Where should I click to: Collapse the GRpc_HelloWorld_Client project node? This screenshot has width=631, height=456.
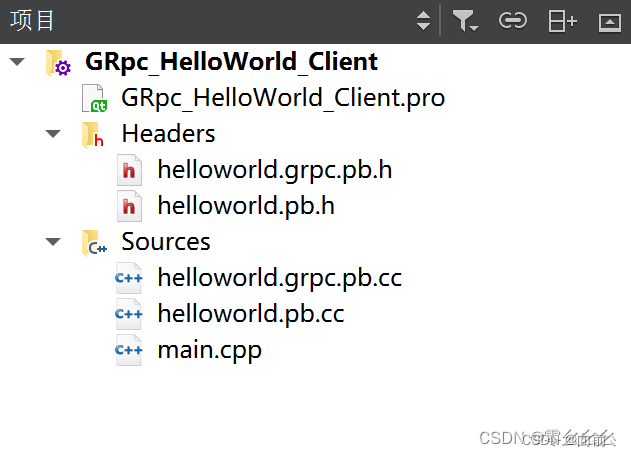[17, 62]
